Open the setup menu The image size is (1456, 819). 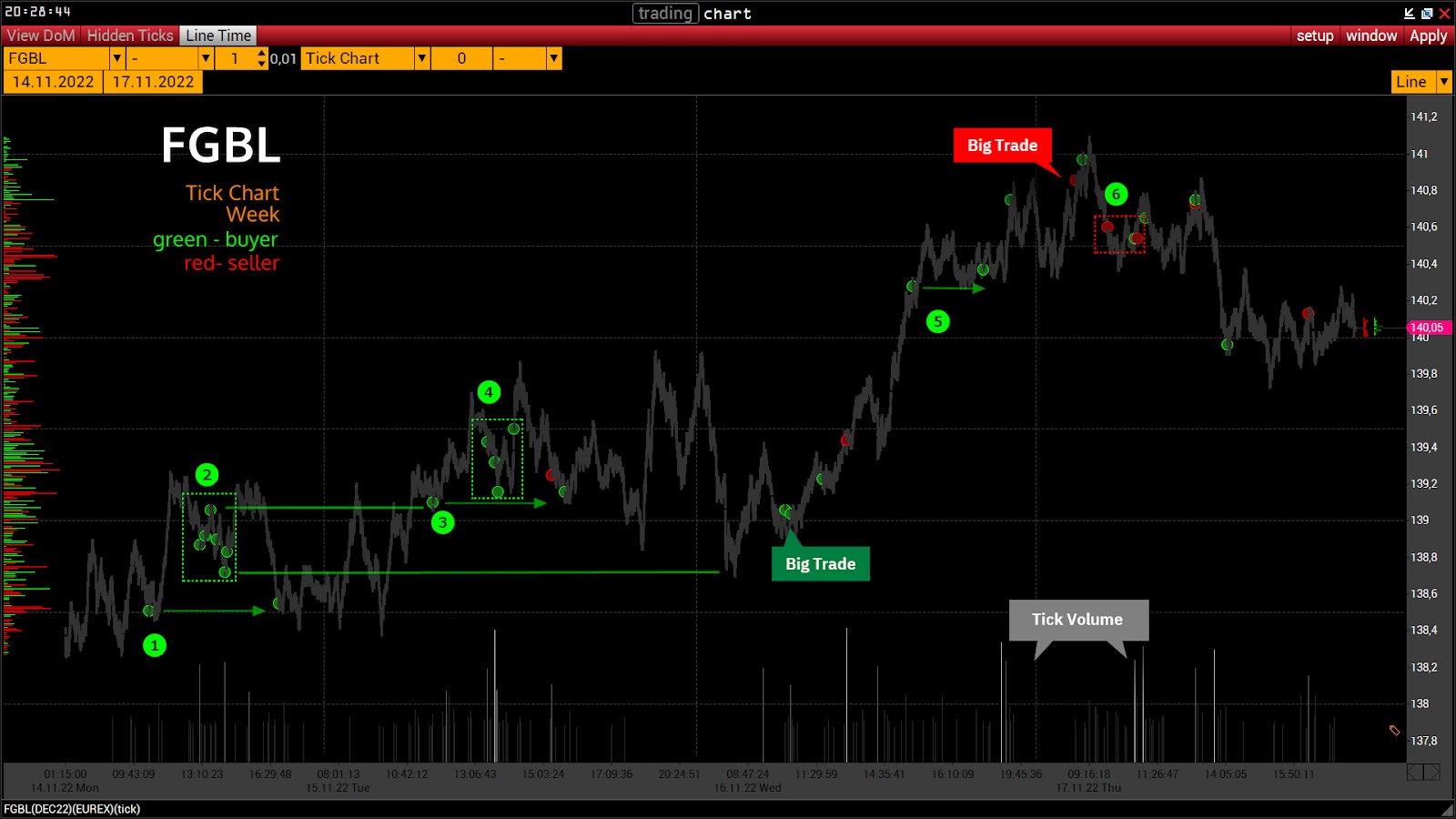[x=1315, y=35]
